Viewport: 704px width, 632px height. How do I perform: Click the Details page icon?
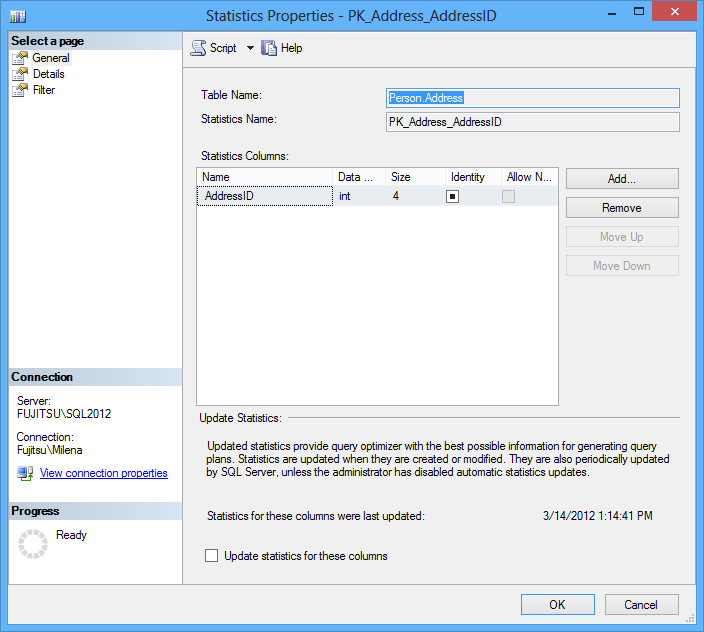(x=19, y=74)
